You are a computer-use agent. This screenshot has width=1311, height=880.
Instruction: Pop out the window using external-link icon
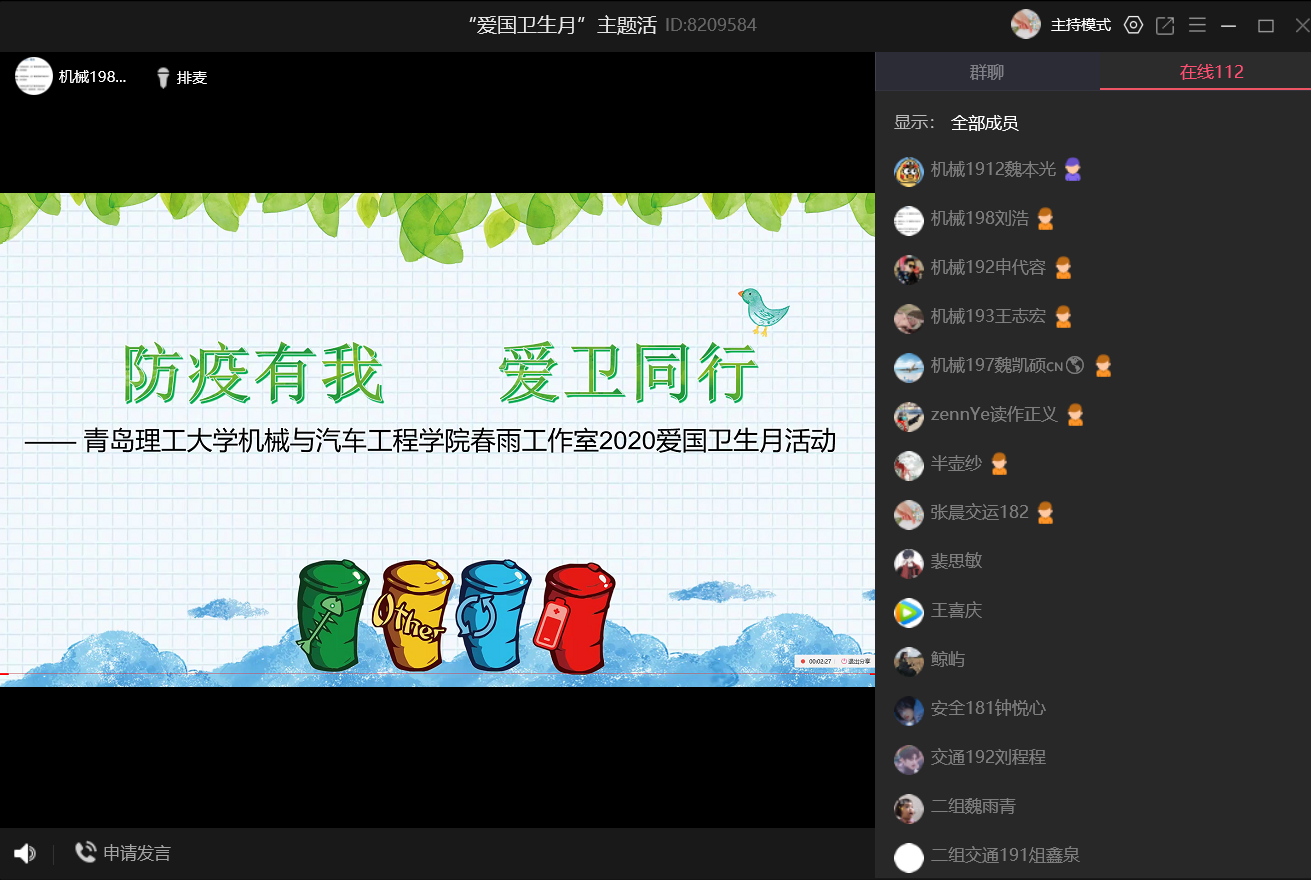(1165, 25)
